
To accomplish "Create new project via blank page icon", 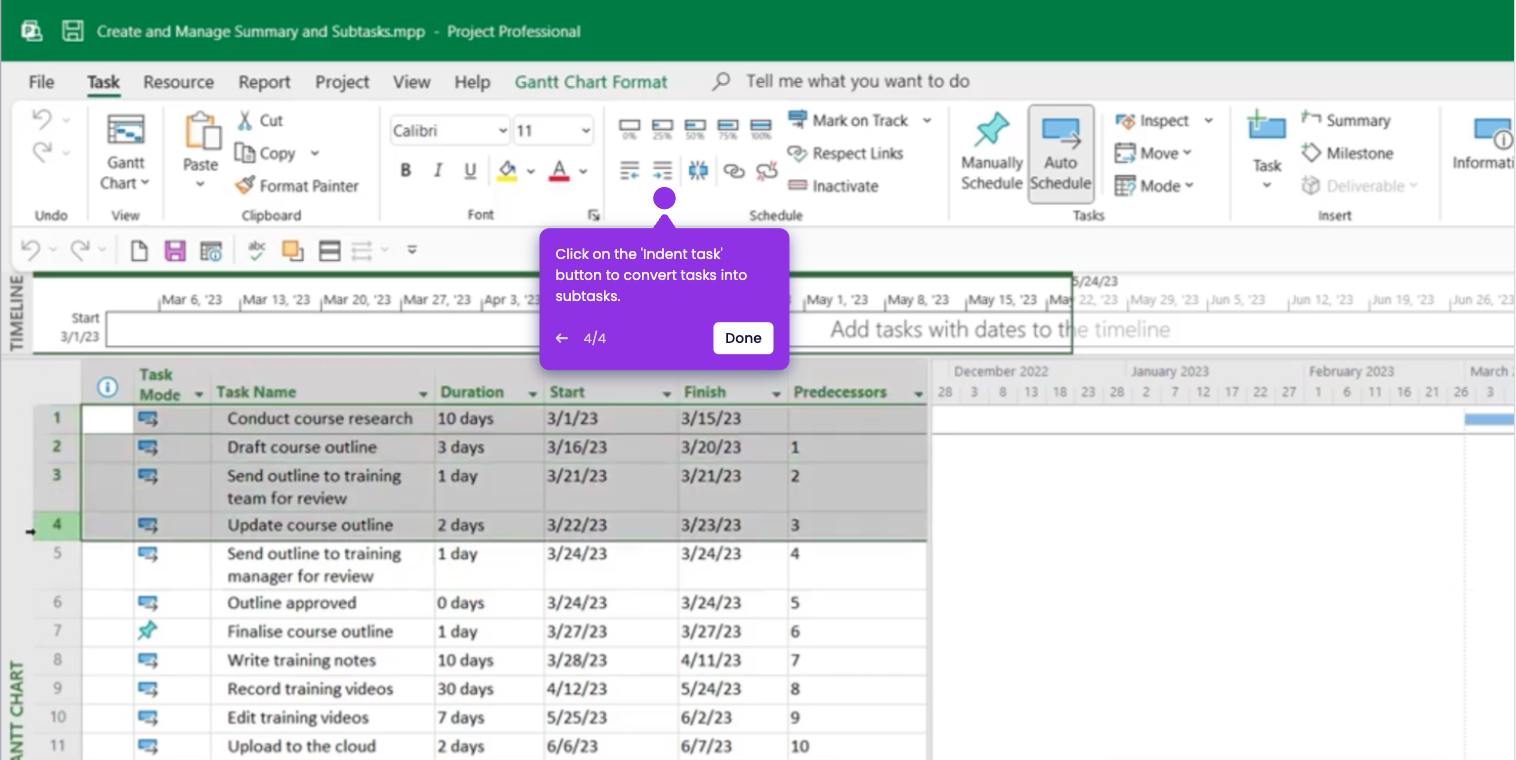I will click(x=139, y=251).
